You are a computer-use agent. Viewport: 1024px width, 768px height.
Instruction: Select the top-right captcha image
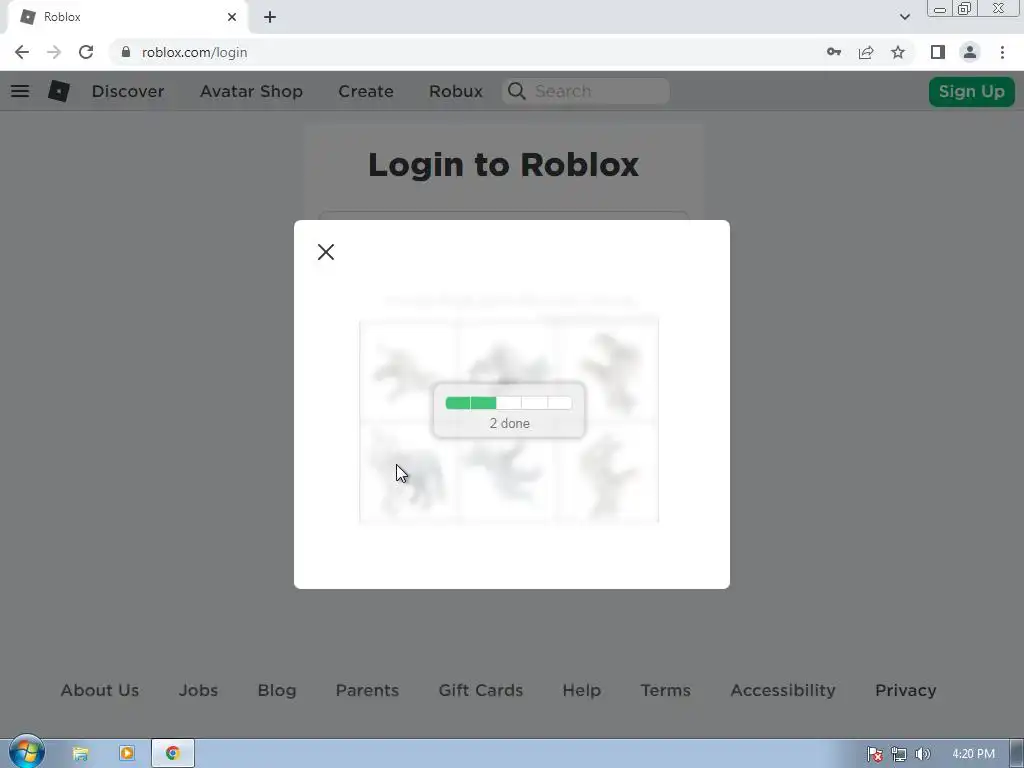pos(608,371)
